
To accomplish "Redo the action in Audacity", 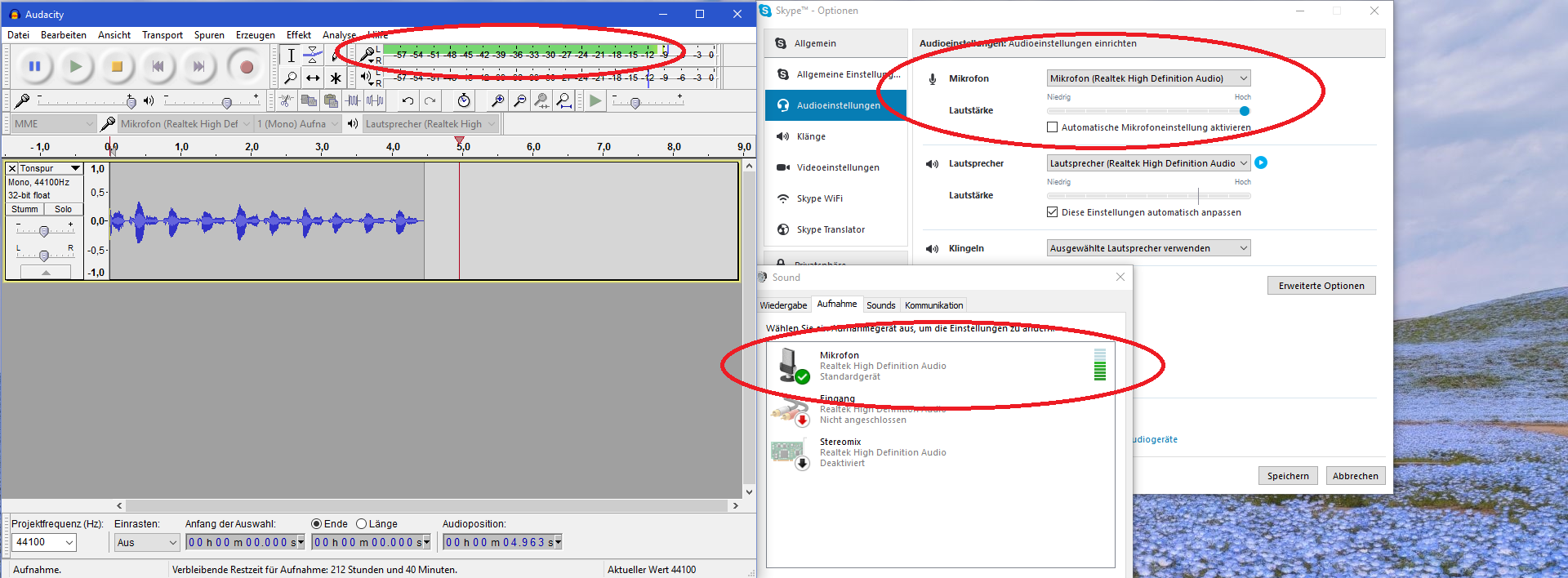I will point(430,100).
